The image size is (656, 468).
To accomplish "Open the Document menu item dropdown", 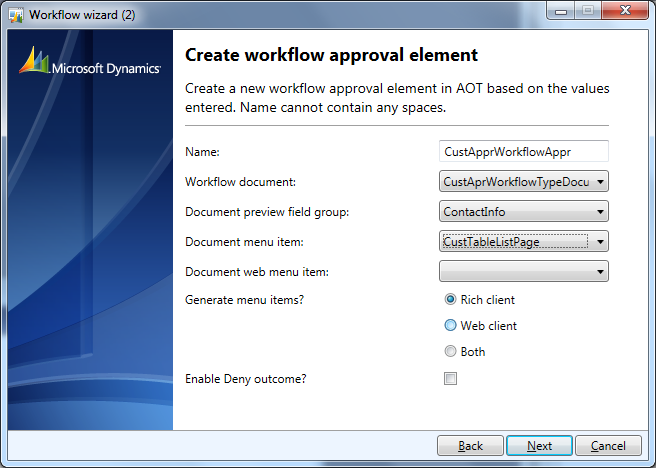I will pos(524,241).
